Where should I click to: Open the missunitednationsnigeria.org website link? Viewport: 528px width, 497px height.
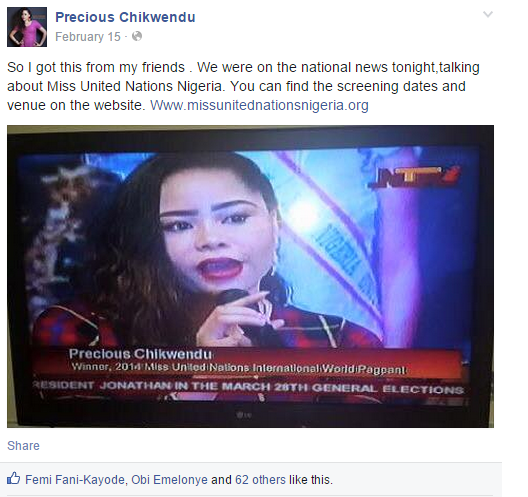click(x=259, y=105)
